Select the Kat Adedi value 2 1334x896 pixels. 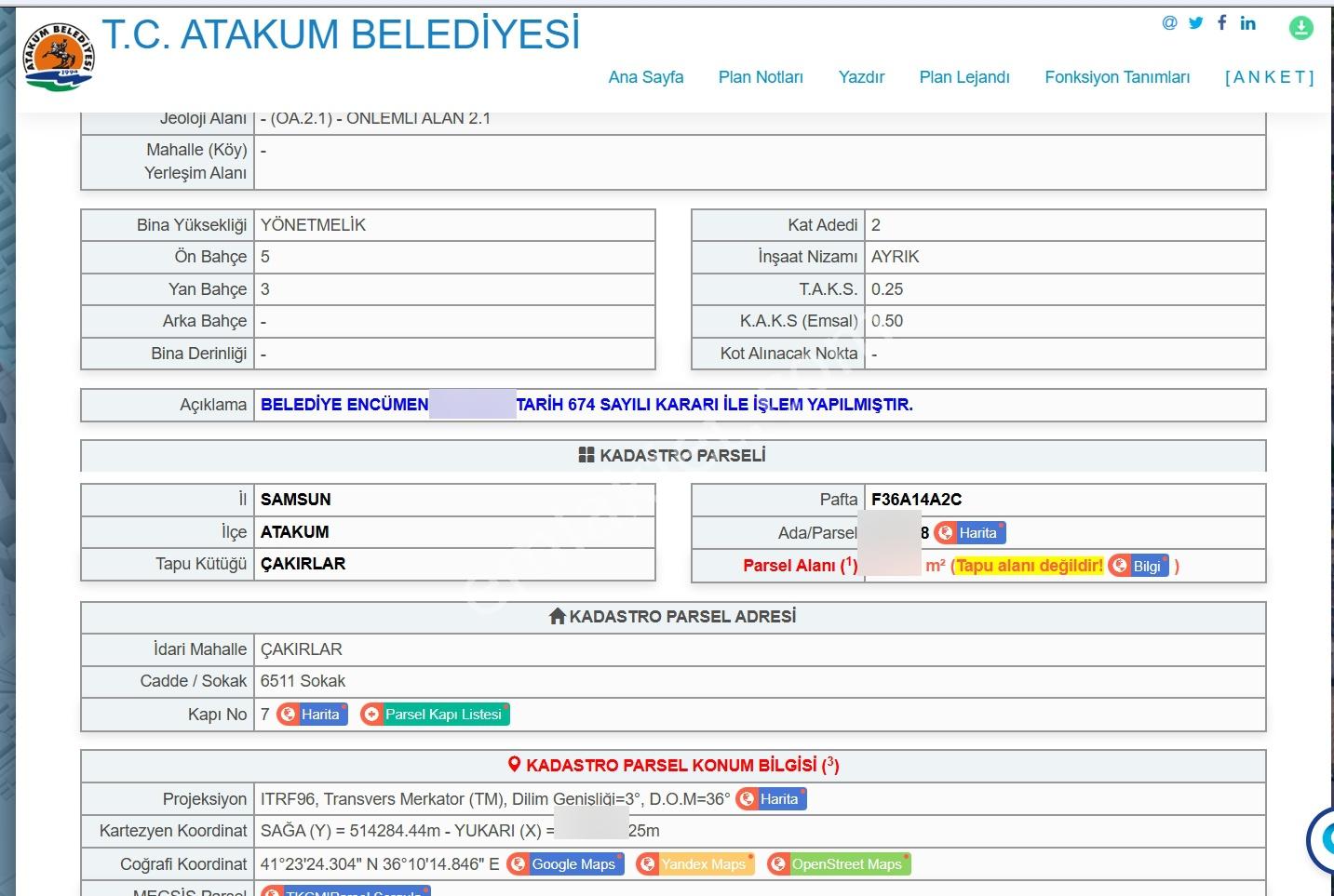(x=875, y=225)
